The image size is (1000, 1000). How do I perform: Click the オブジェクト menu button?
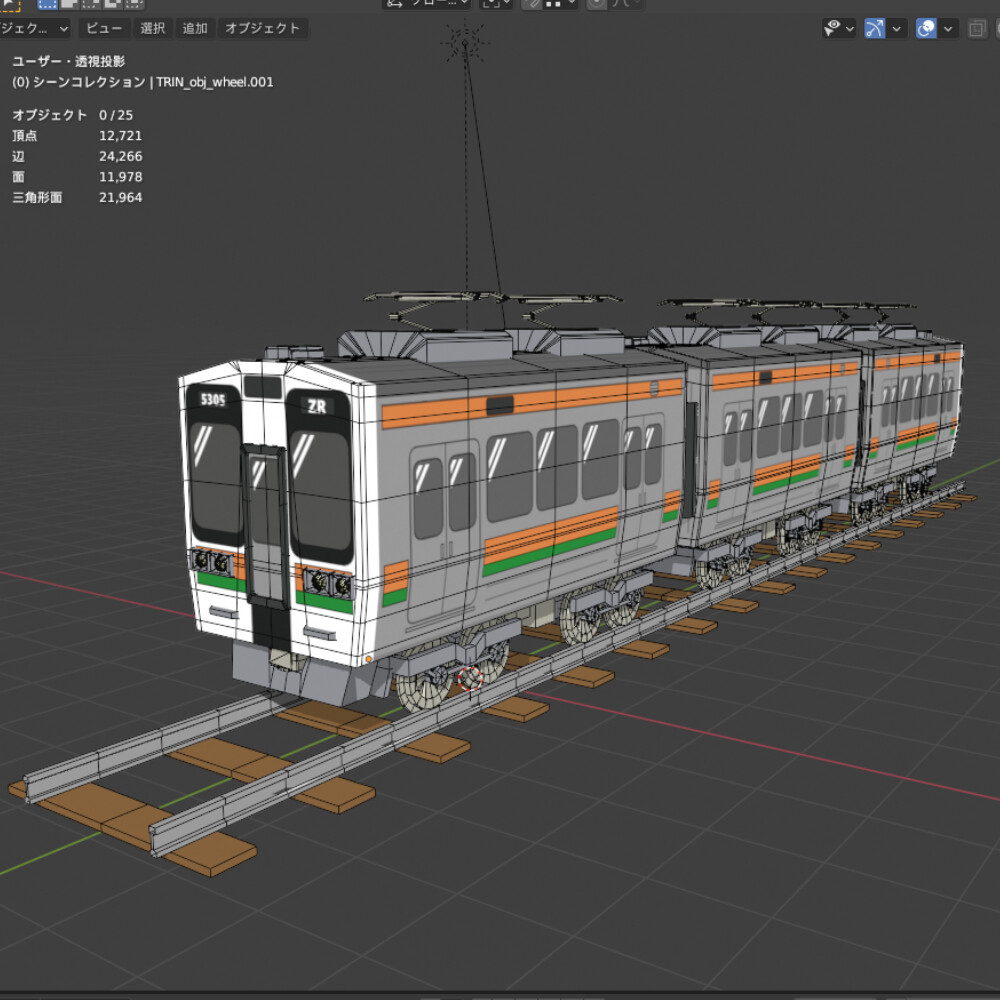262,28
